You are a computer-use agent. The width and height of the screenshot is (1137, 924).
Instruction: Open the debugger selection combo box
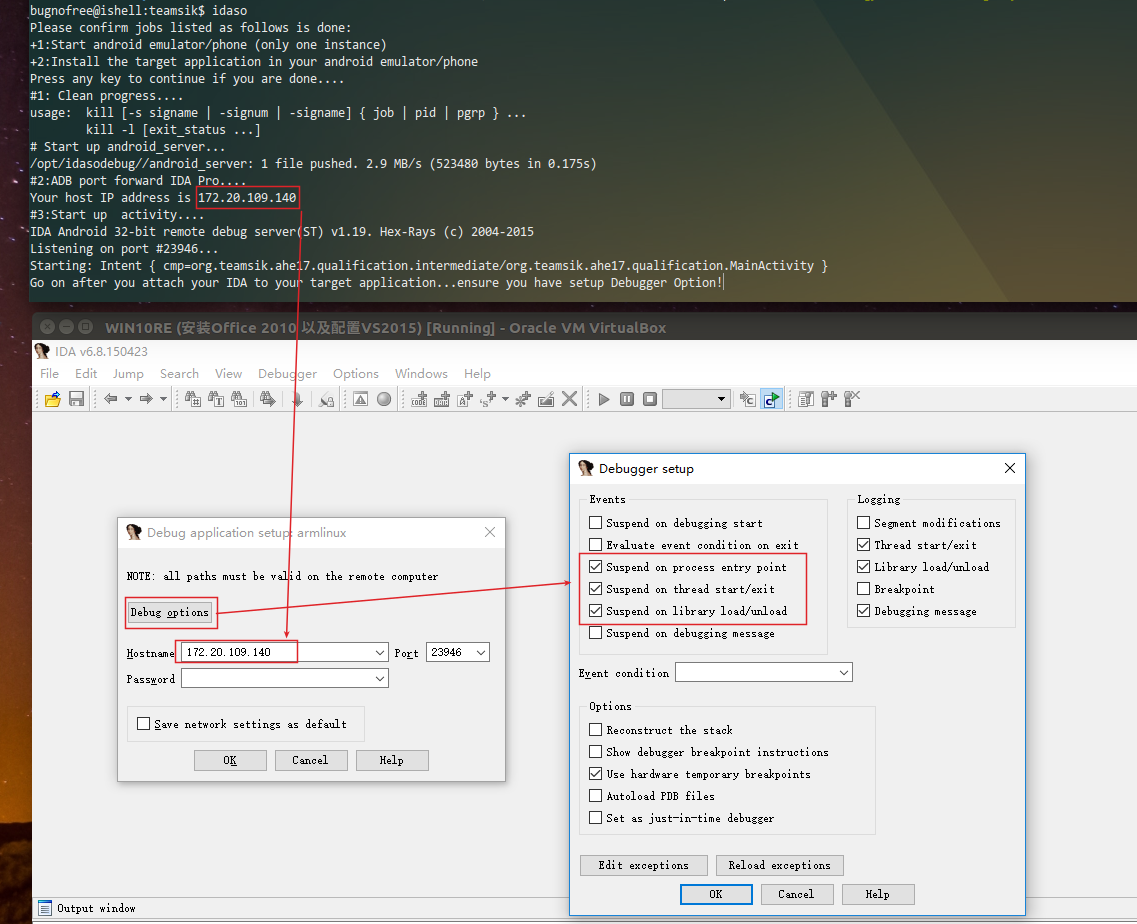695,399
